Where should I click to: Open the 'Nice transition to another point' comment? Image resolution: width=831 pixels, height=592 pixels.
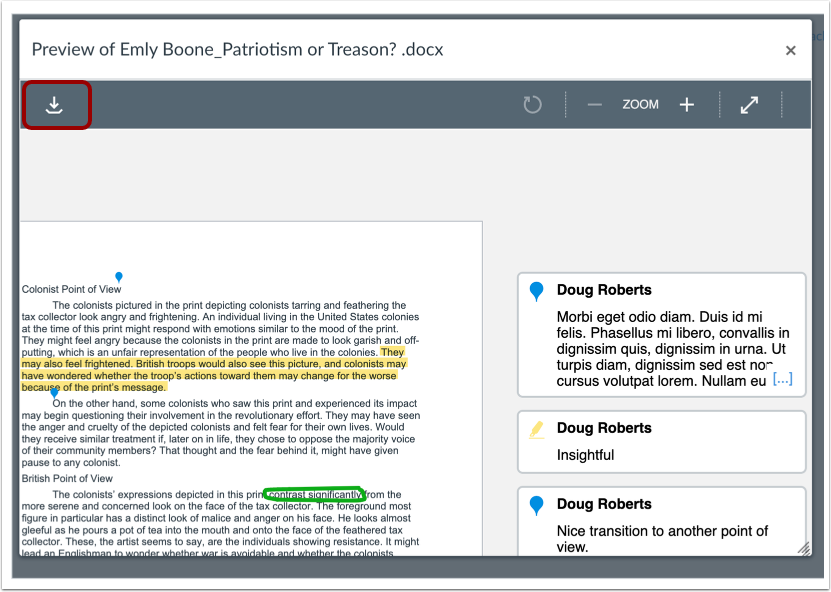[661, 522]
